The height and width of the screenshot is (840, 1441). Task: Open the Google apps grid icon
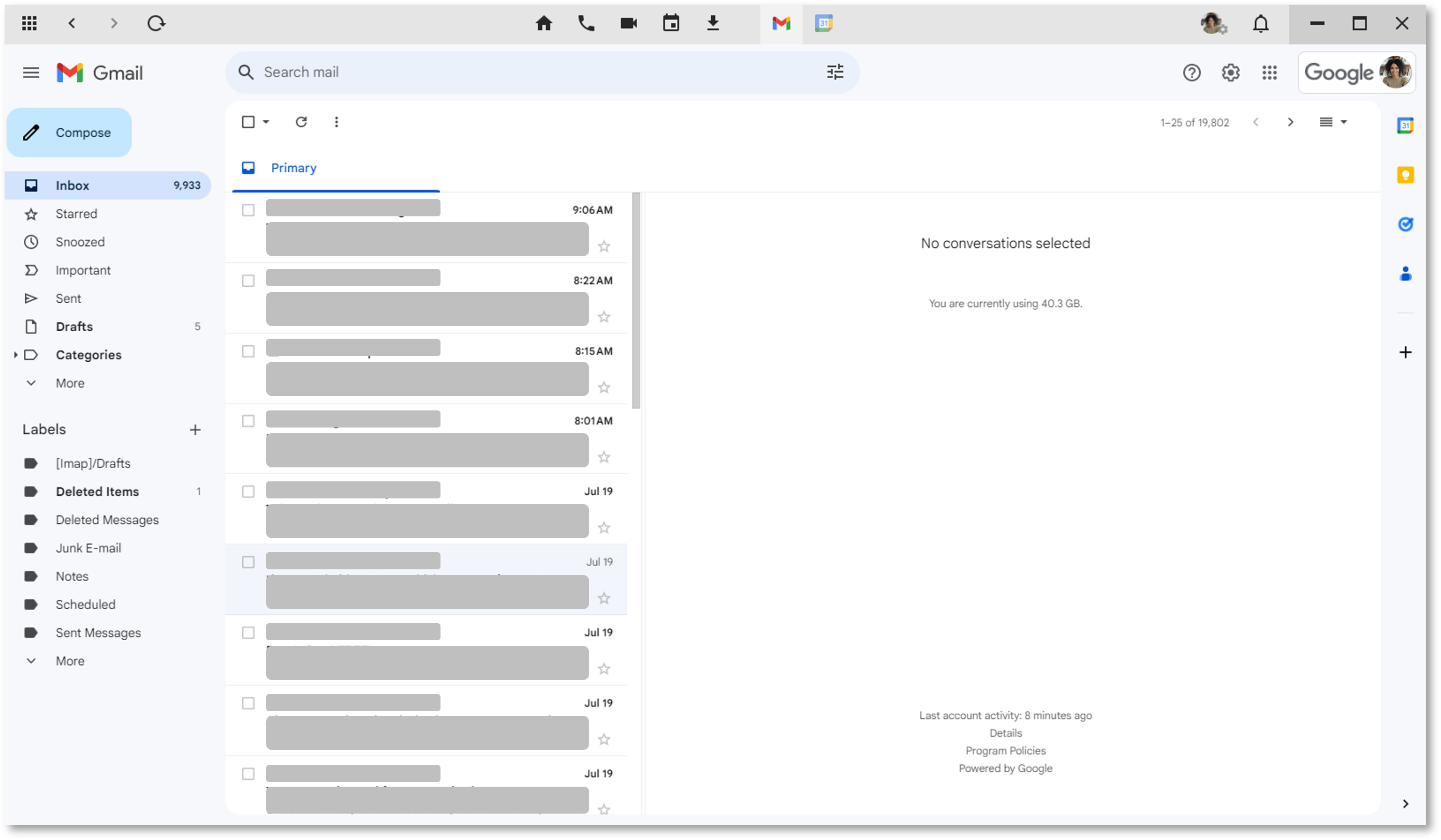[1270, 72]
